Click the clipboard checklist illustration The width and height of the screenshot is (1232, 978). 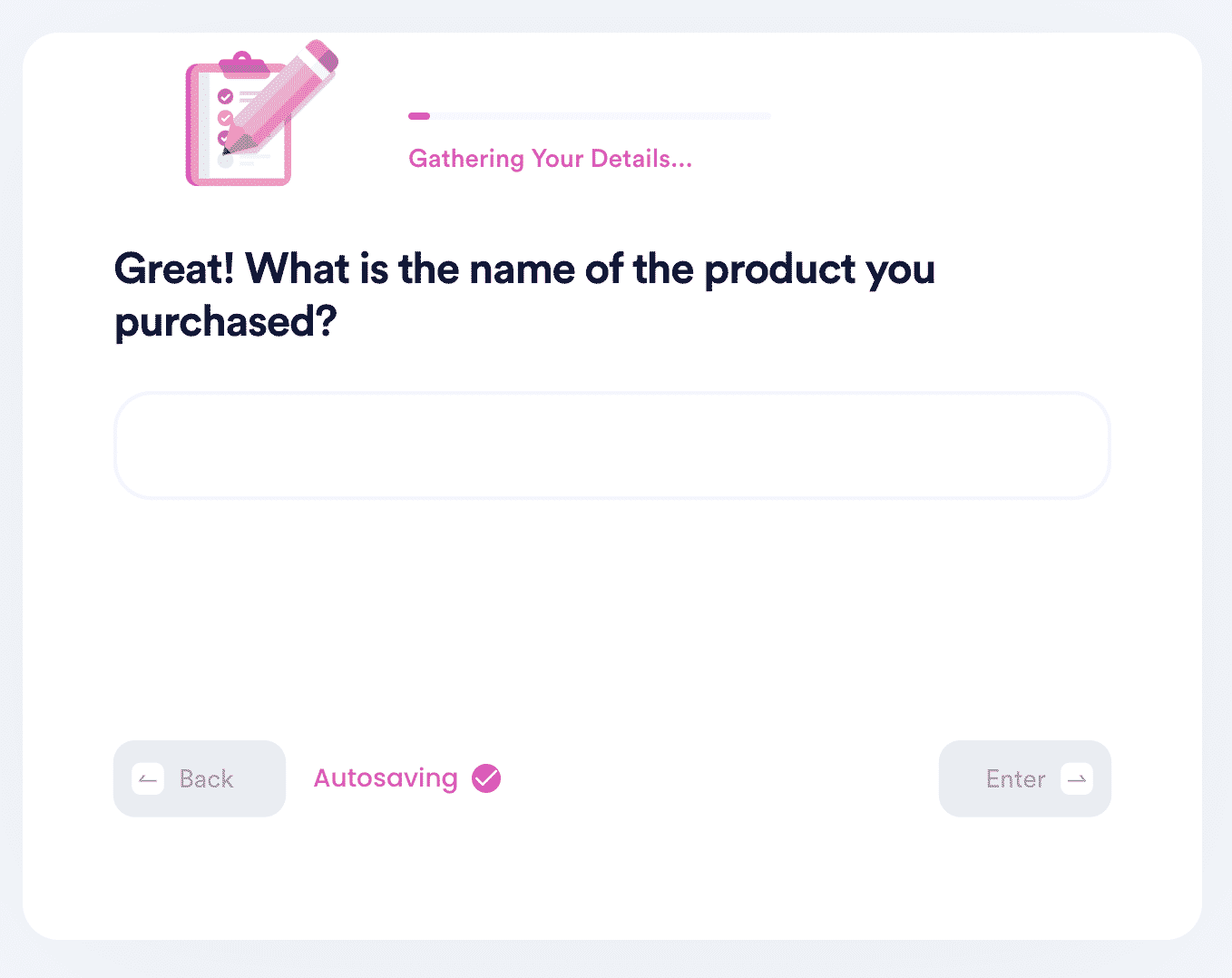(239, 121)
